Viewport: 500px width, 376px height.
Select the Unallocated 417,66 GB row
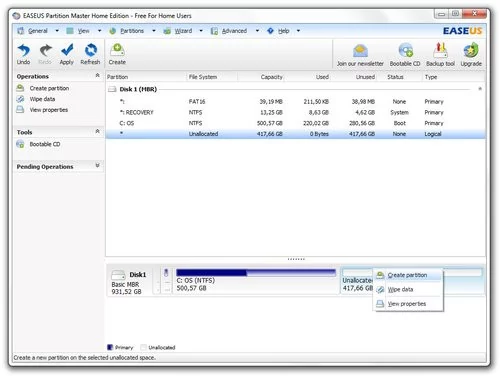(295, 134)
